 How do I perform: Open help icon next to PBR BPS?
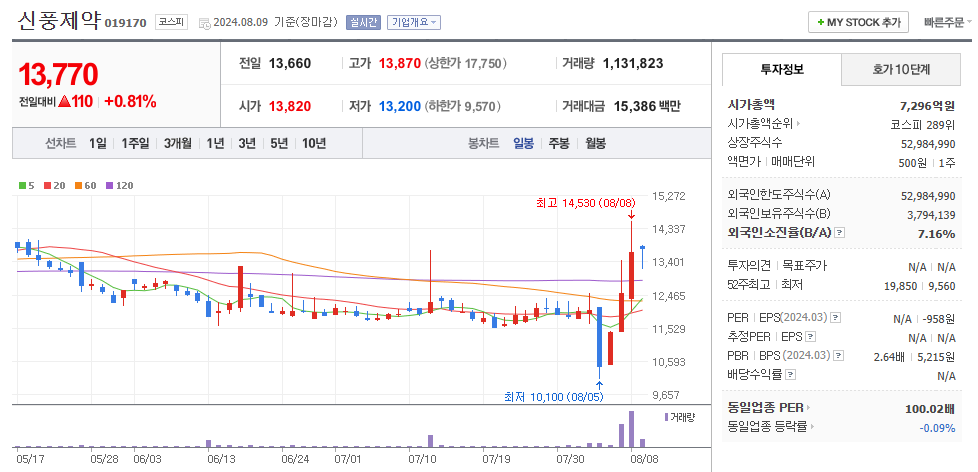click(x=840, y=356)
